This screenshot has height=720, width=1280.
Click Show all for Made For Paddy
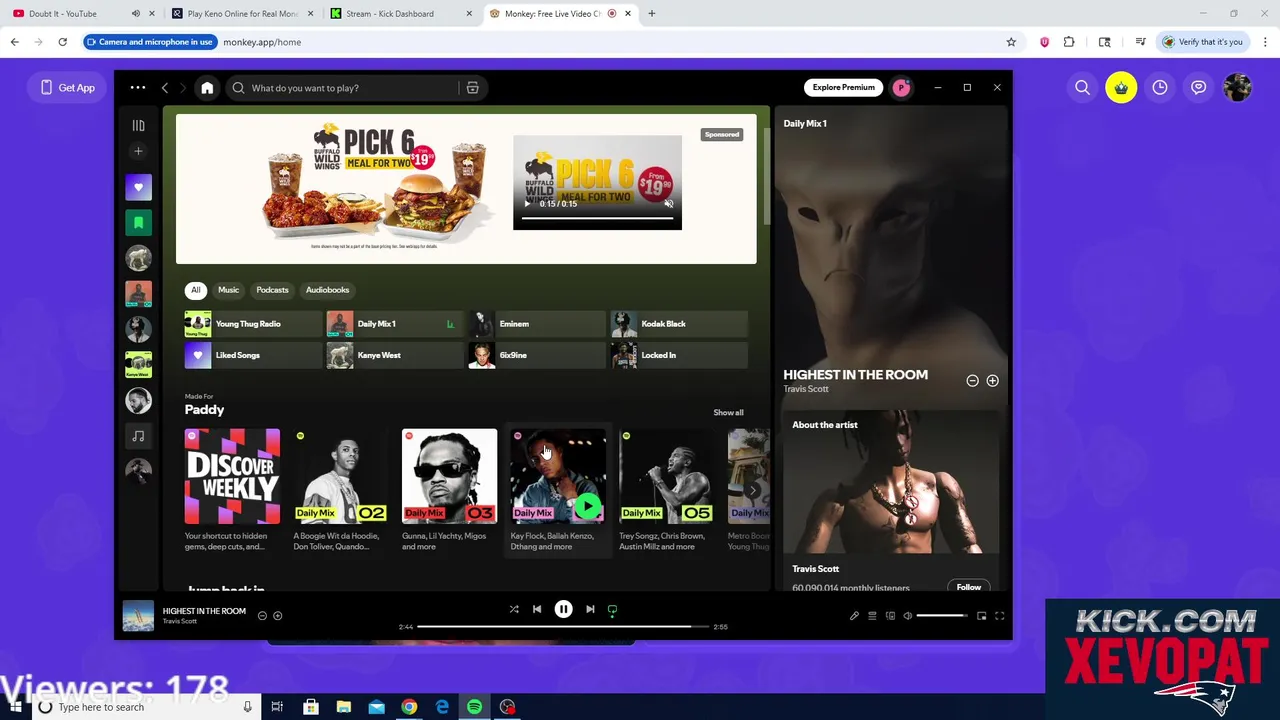point(728,413)
